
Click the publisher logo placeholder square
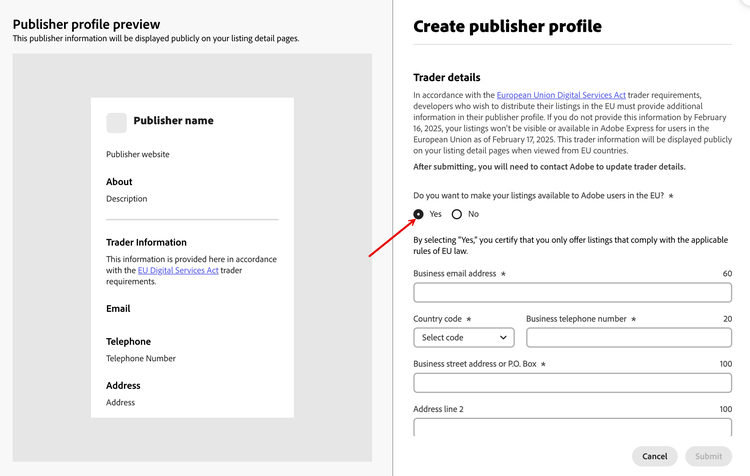pos(116,122)
